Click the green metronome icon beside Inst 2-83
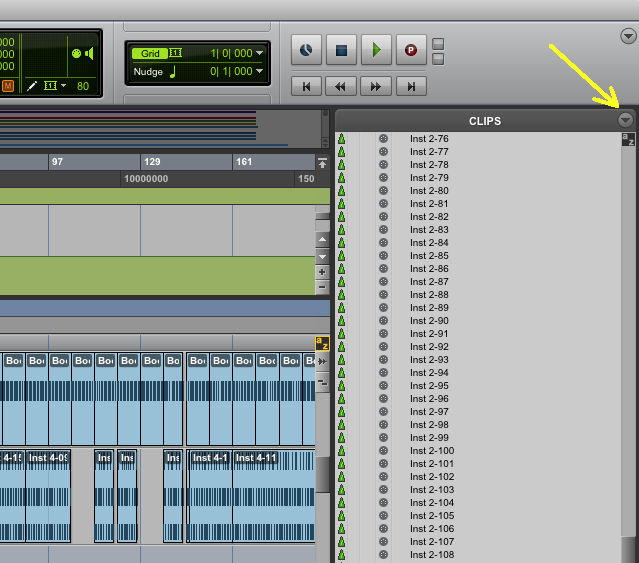Viewport: 639px width, 563px height. [x=342, y=230]
